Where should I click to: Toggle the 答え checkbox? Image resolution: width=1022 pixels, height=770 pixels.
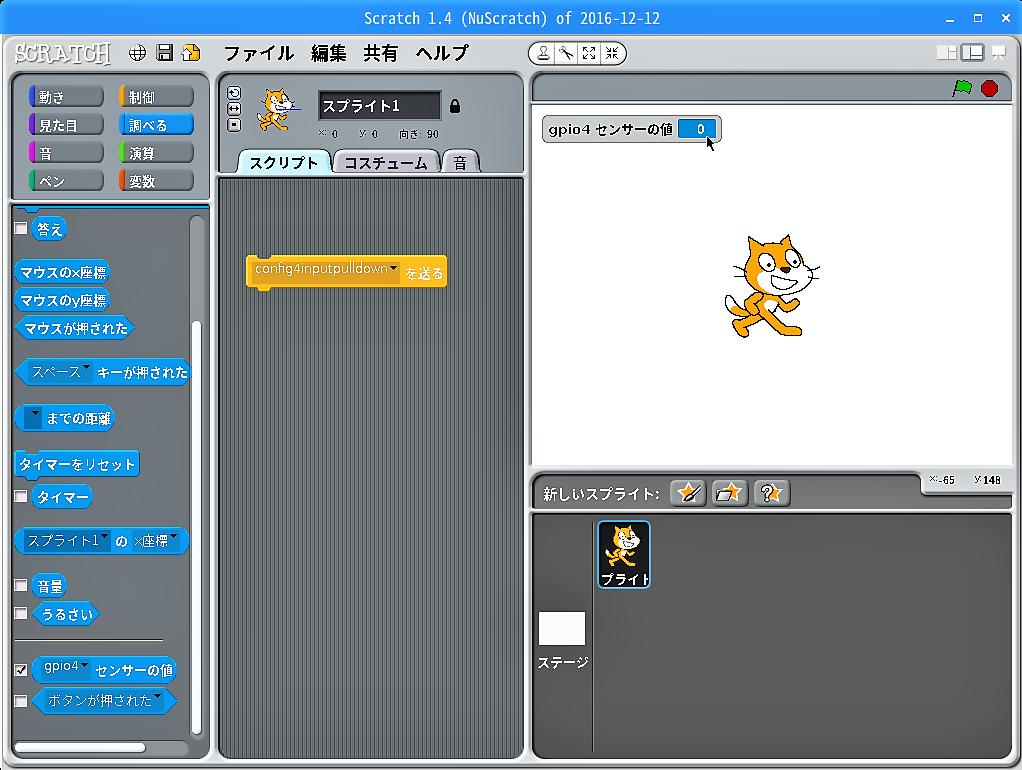click(x=21, y=228)
